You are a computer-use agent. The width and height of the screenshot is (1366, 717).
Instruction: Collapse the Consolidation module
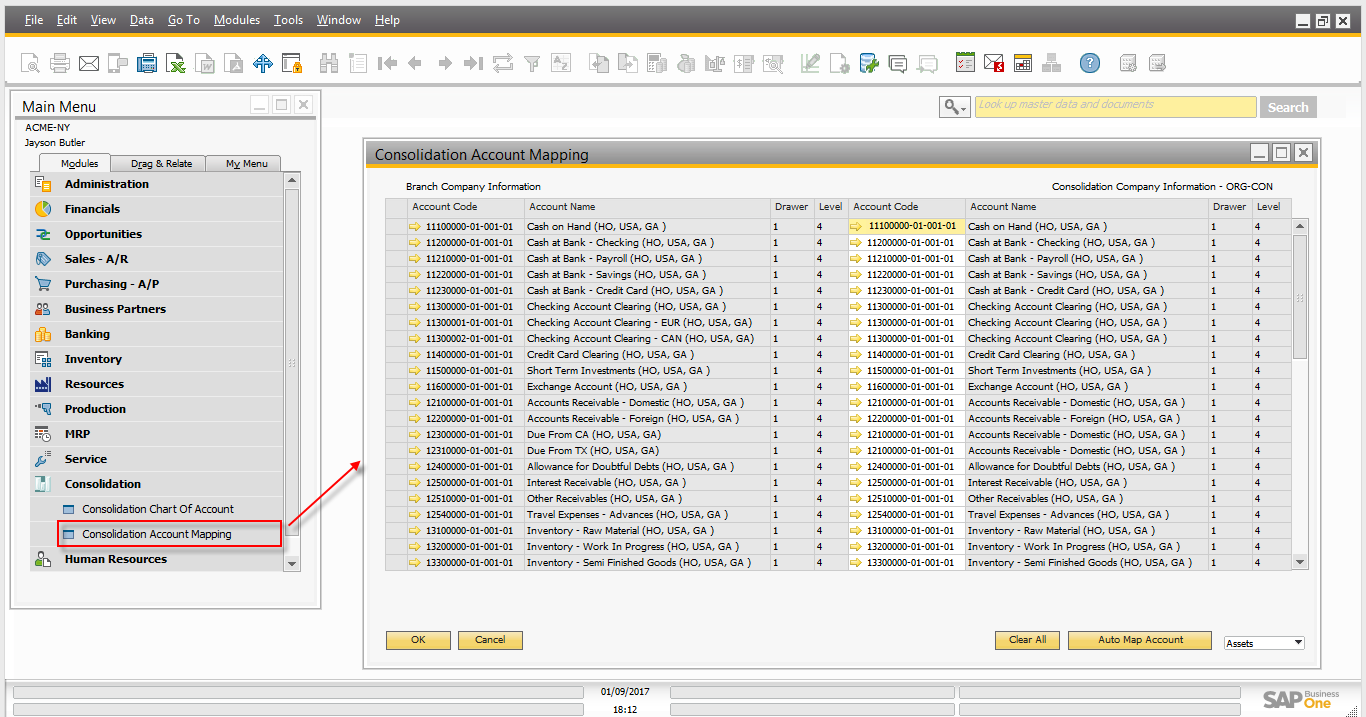click(x=102, y=484)
